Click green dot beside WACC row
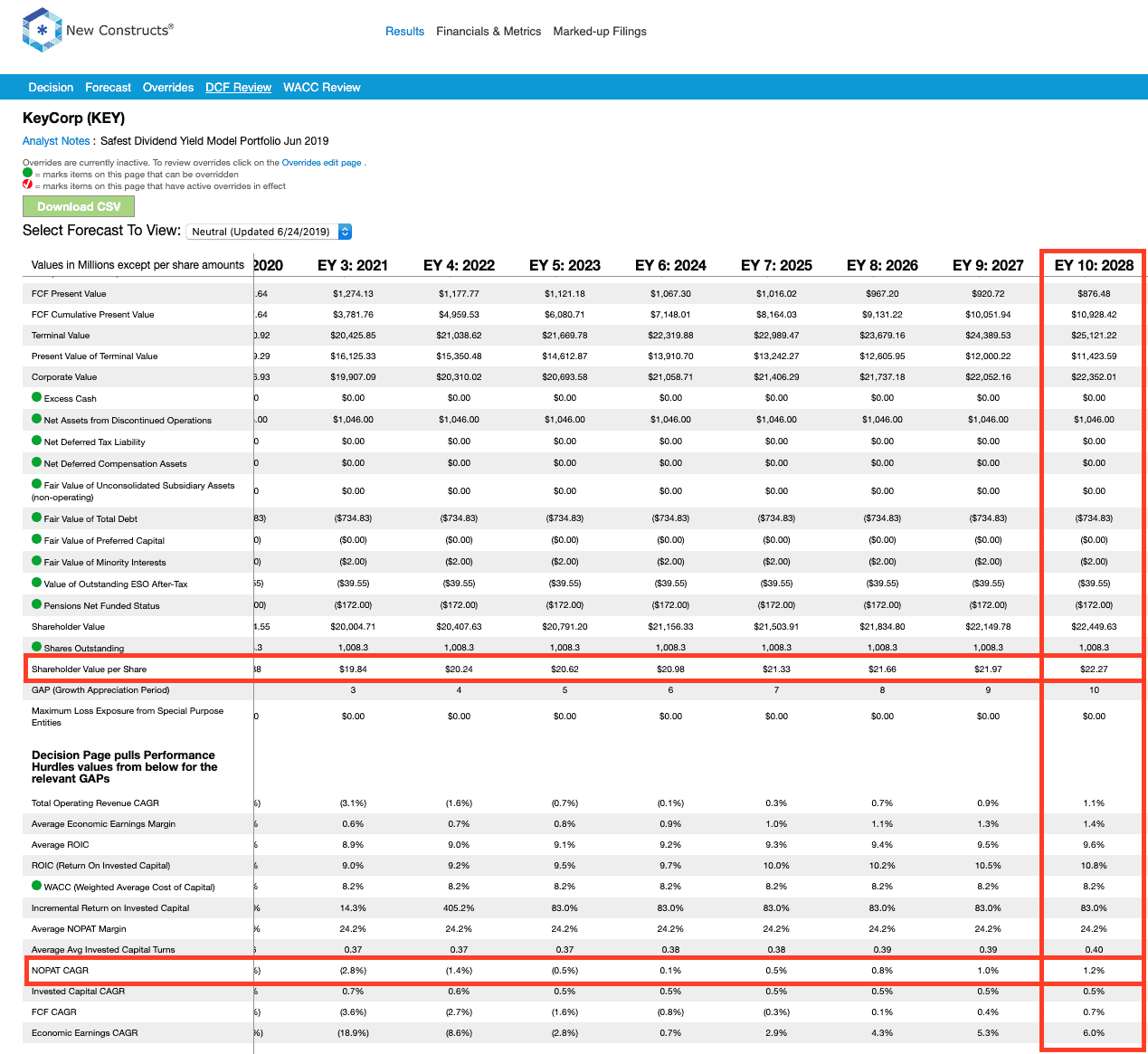 point(37,886)
